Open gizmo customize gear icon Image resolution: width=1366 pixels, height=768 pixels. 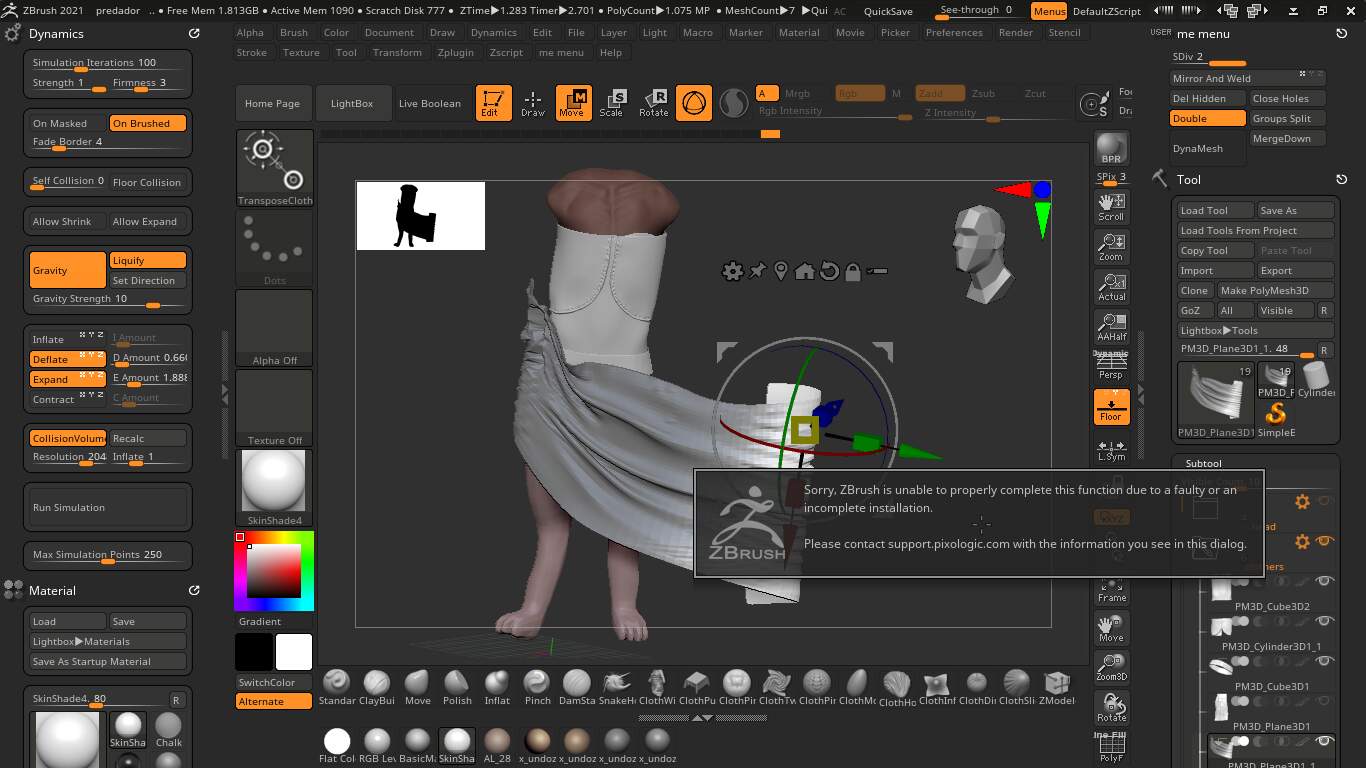733,271
